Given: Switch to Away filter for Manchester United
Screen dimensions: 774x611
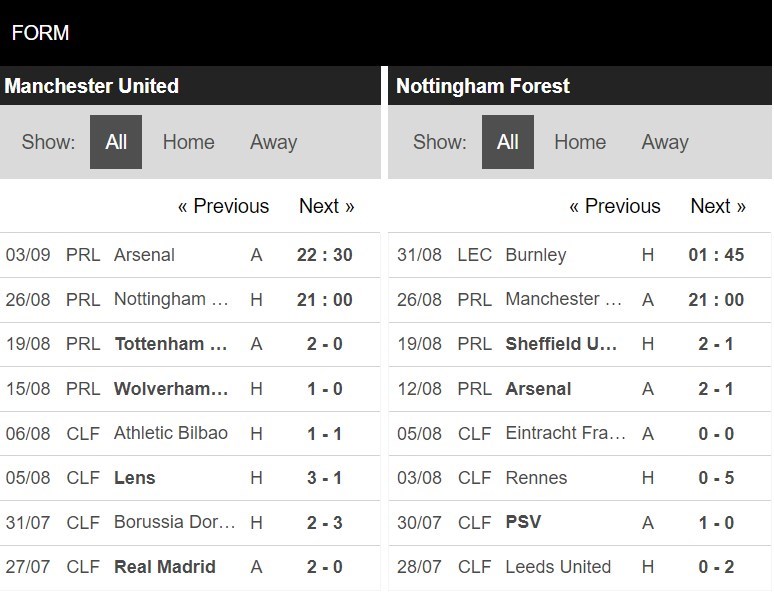Looking at the screenshot, I should coord(273,142).
